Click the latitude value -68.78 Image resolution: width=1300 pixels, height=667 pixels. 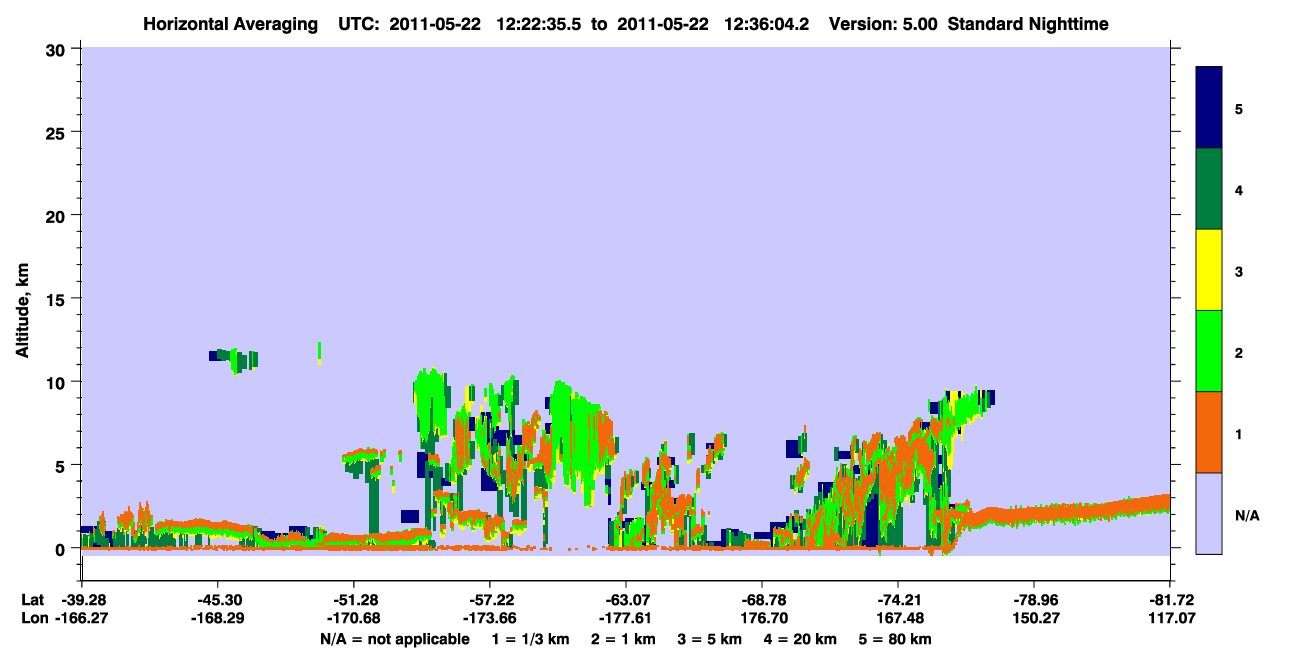tap(762, 600)
